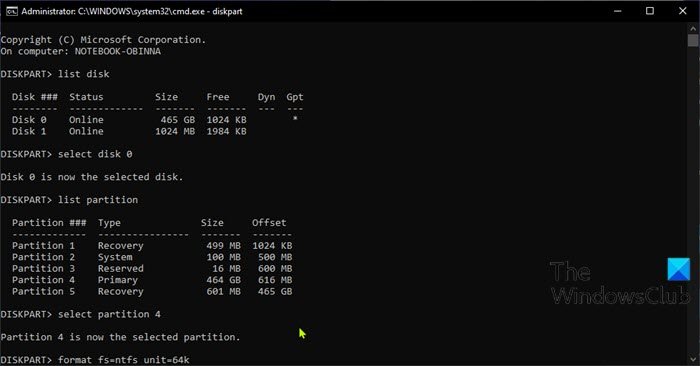This screenshot has height=366, width=700.
Task: Click the '601 MB' size of Partition 5
Action: (x=223, y=291)
